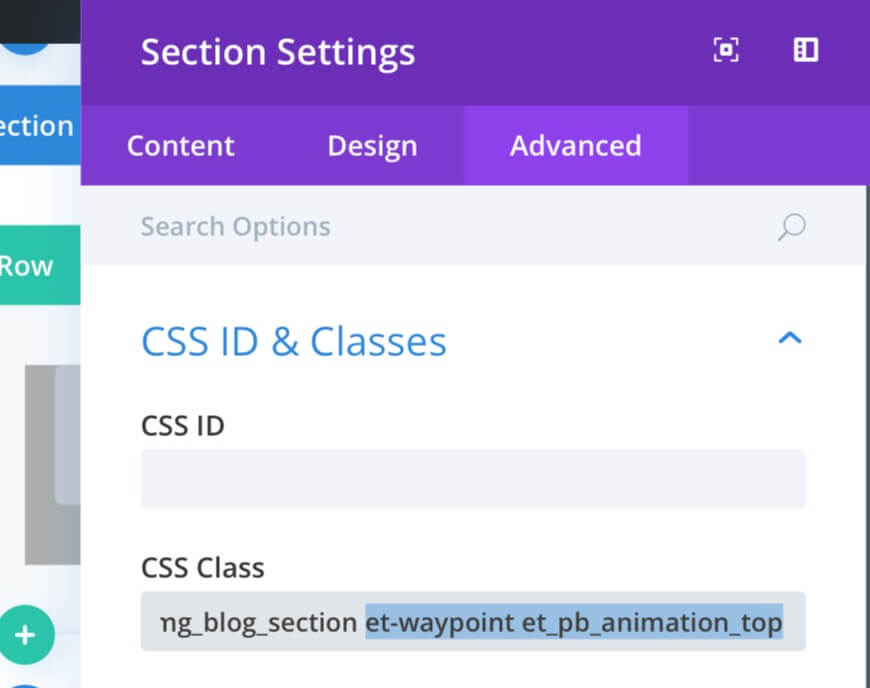Click the CSS ID & Classes heading
Image resolution: width=870 pixels, height=688 pixels.
[294, 341]
